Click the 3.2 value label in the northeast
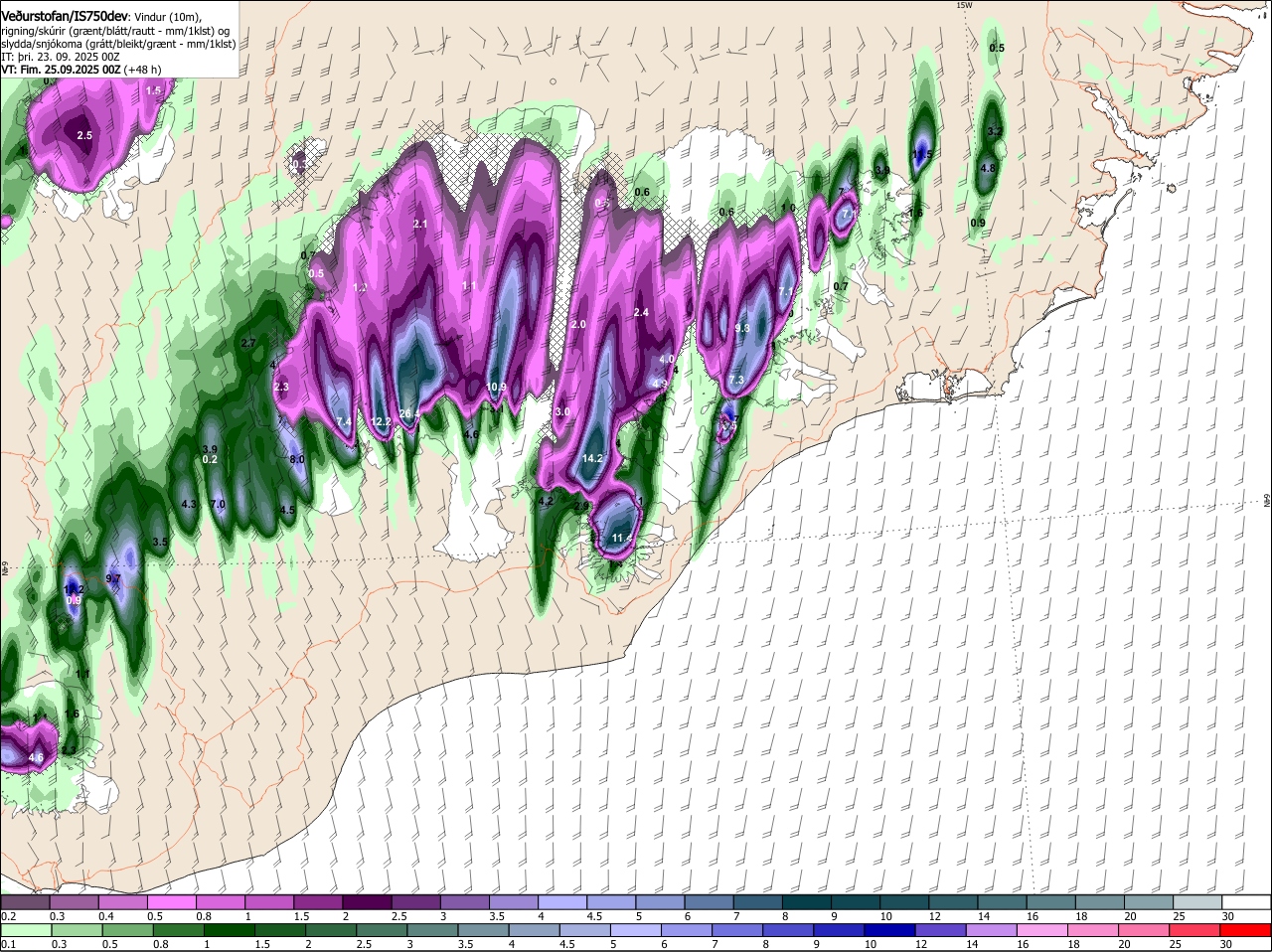 [995, 131]
